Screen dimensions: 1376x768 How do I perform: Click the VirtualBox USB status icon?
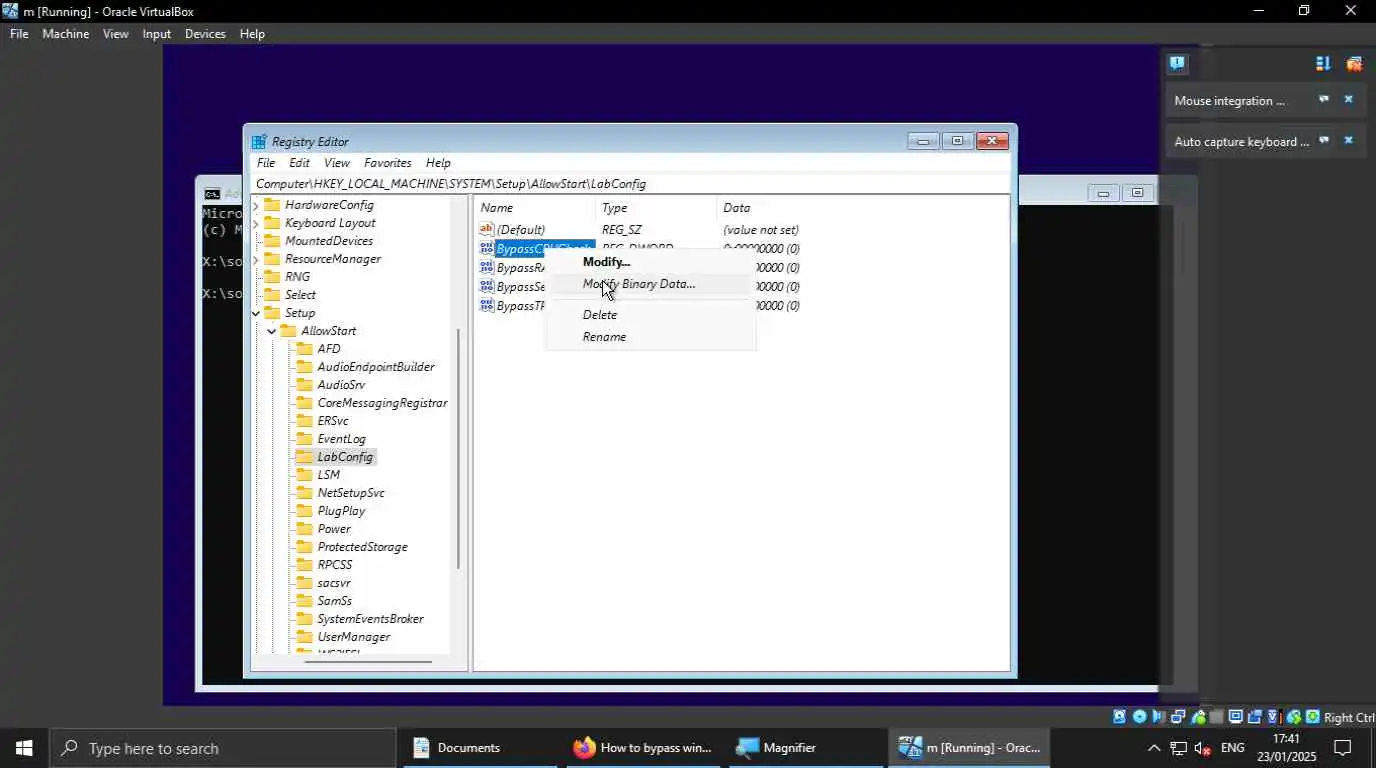(1198, 717)
